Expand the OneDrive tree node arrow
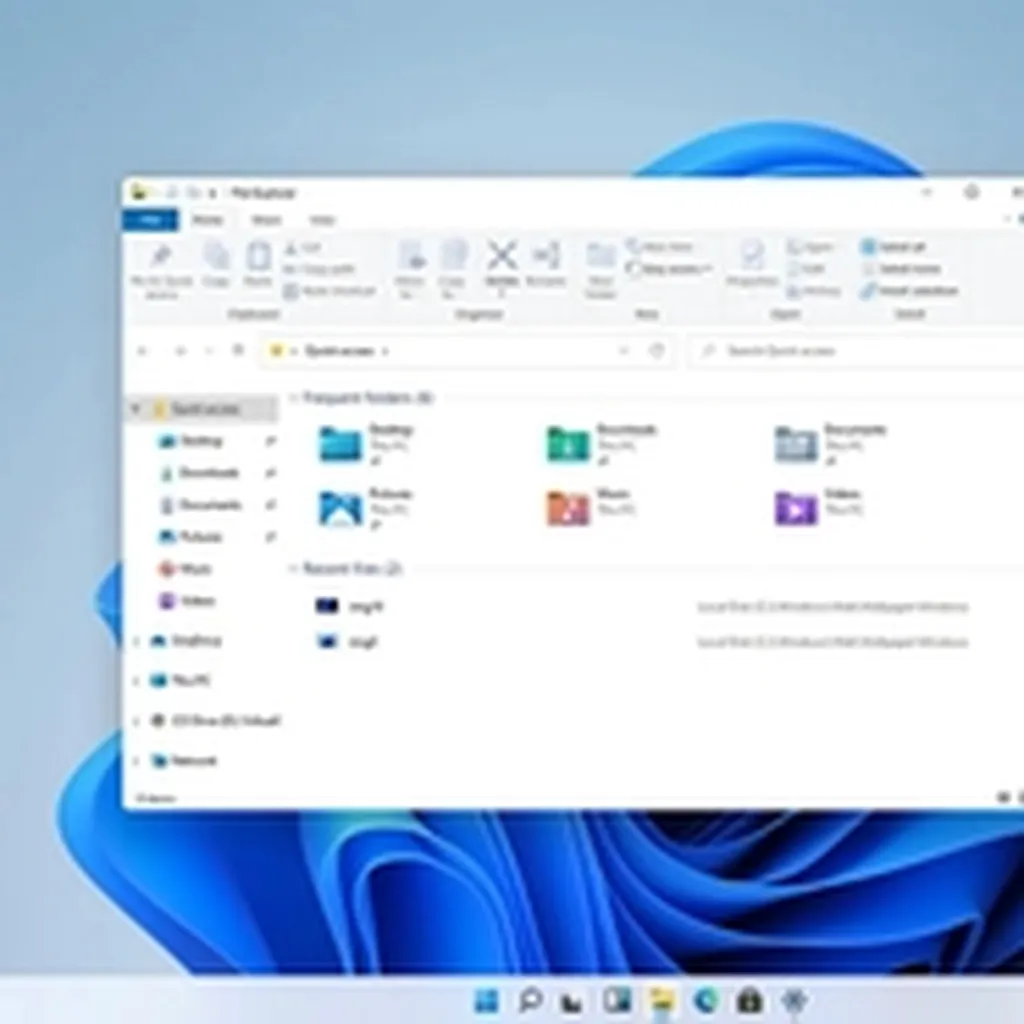 pyautogui.click(x=136, y=641)
